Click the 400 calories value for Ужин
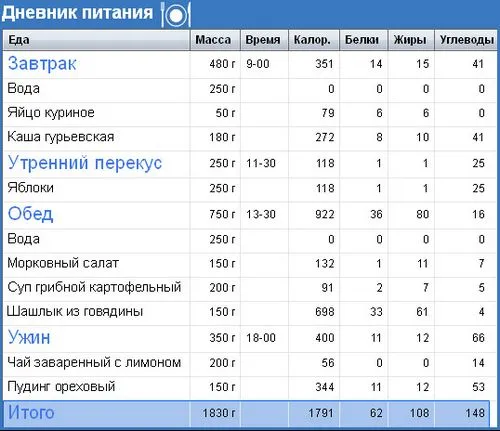Image resolution: width=500 pixels, height=431 pixels. click(325, 338)
